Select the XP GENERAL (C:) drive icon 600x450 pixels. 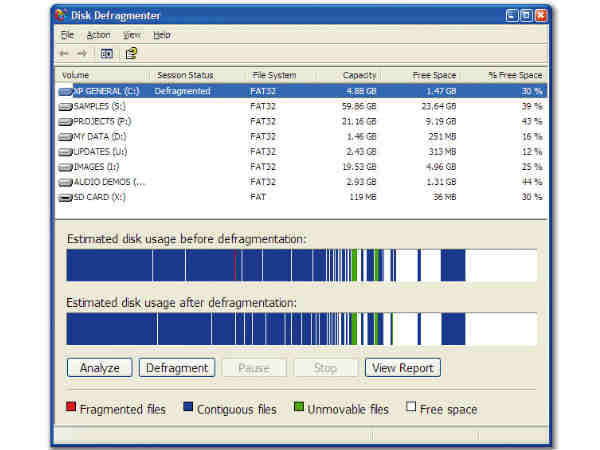point(65,90)
